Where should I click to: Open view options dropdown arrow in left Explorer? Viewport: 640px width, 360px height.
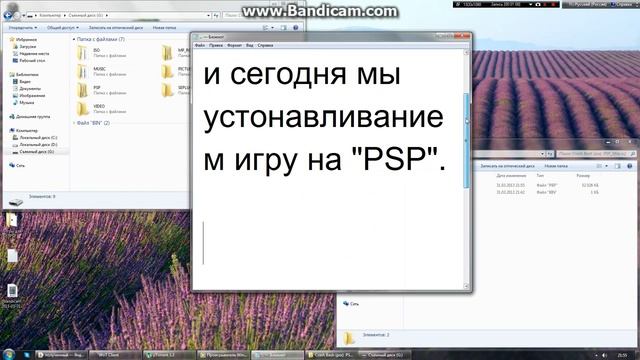tap(272, 28)
